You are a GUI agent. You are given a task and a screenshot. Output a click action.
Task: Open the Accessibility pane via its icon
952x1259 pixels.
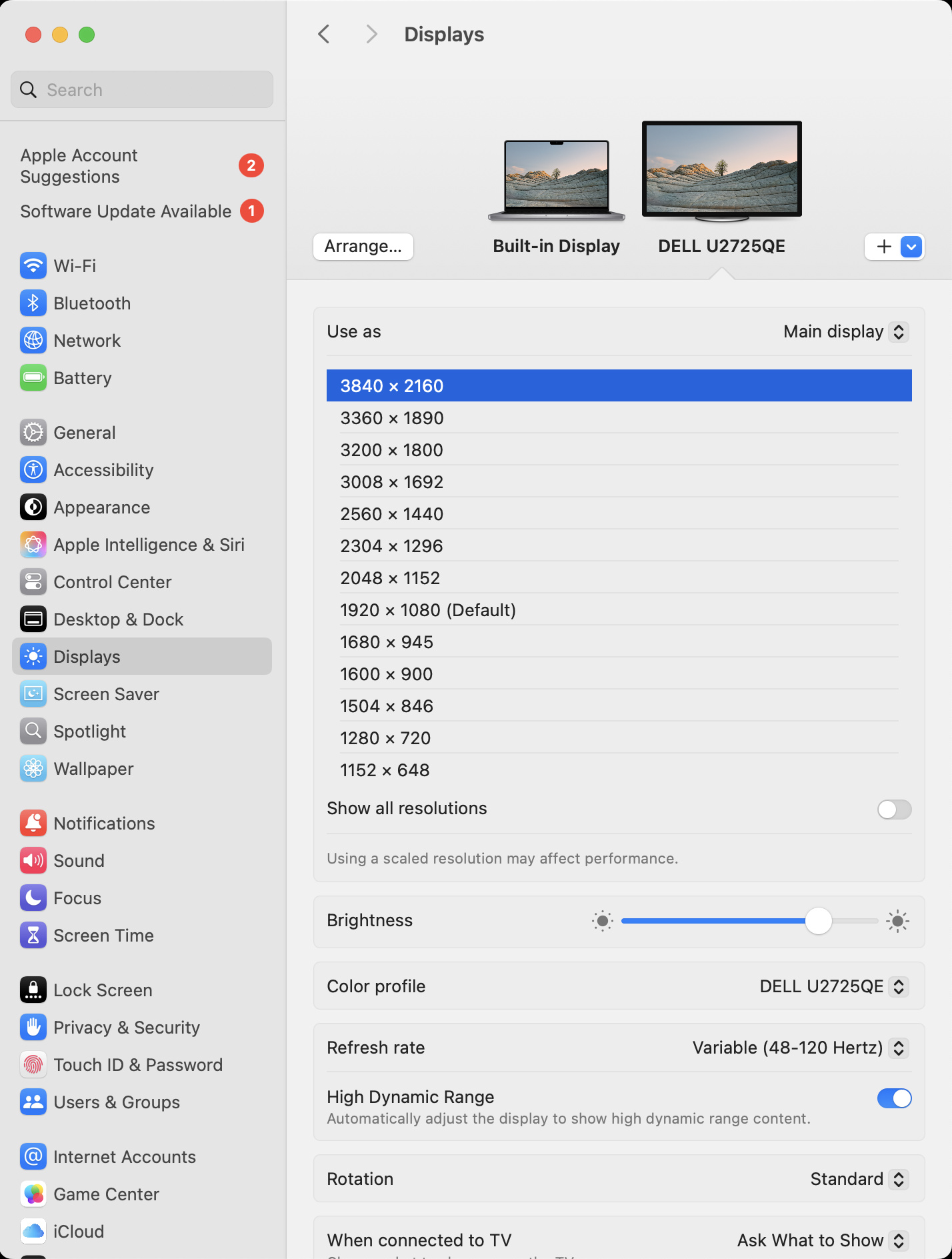tap(33, 470)
